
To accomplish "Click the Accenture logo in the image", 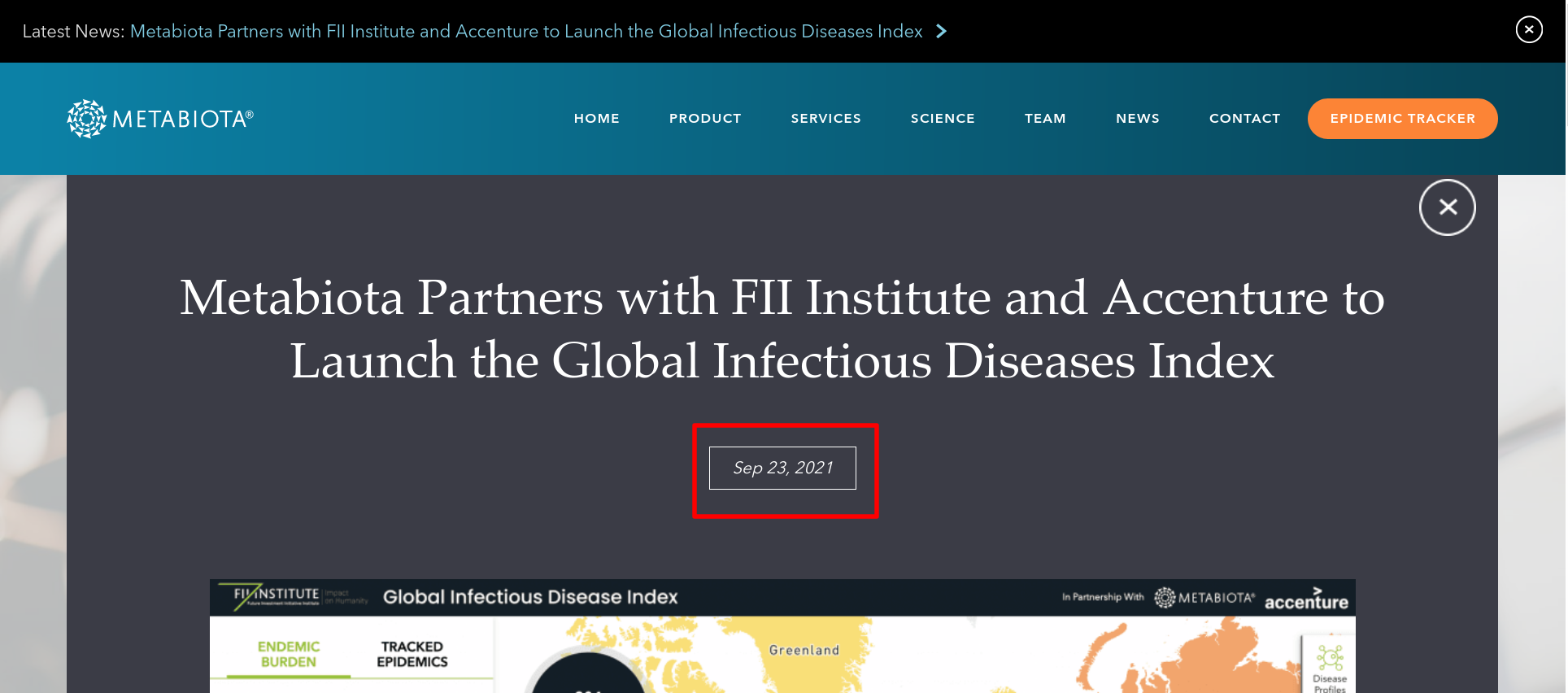I will [x=1306, y=599].
